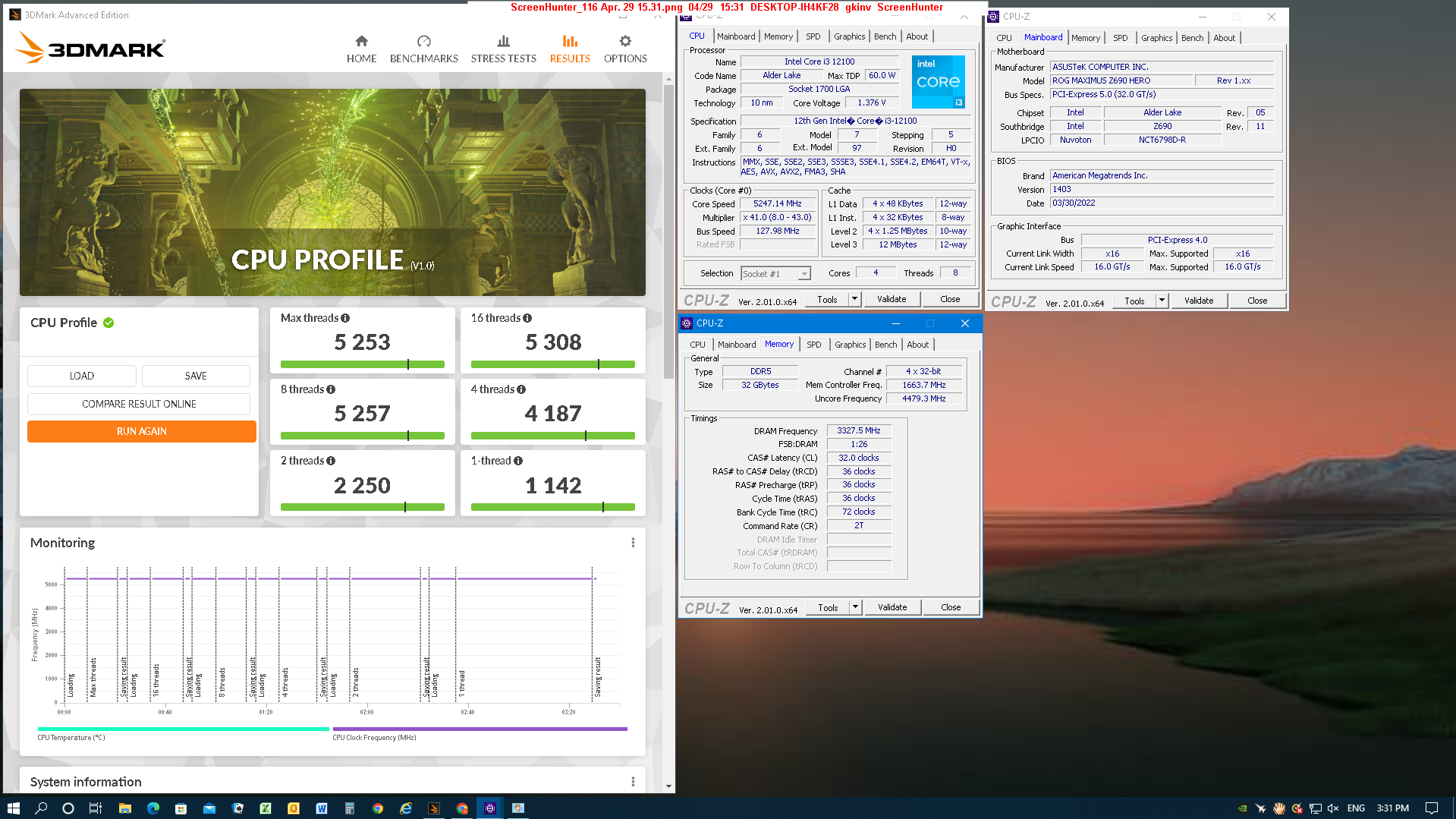The height and width of the screenshot is (819, 1456).
Task: Click the 1-thread score bar
Action: pyautogui.click(x=552, y=507)
